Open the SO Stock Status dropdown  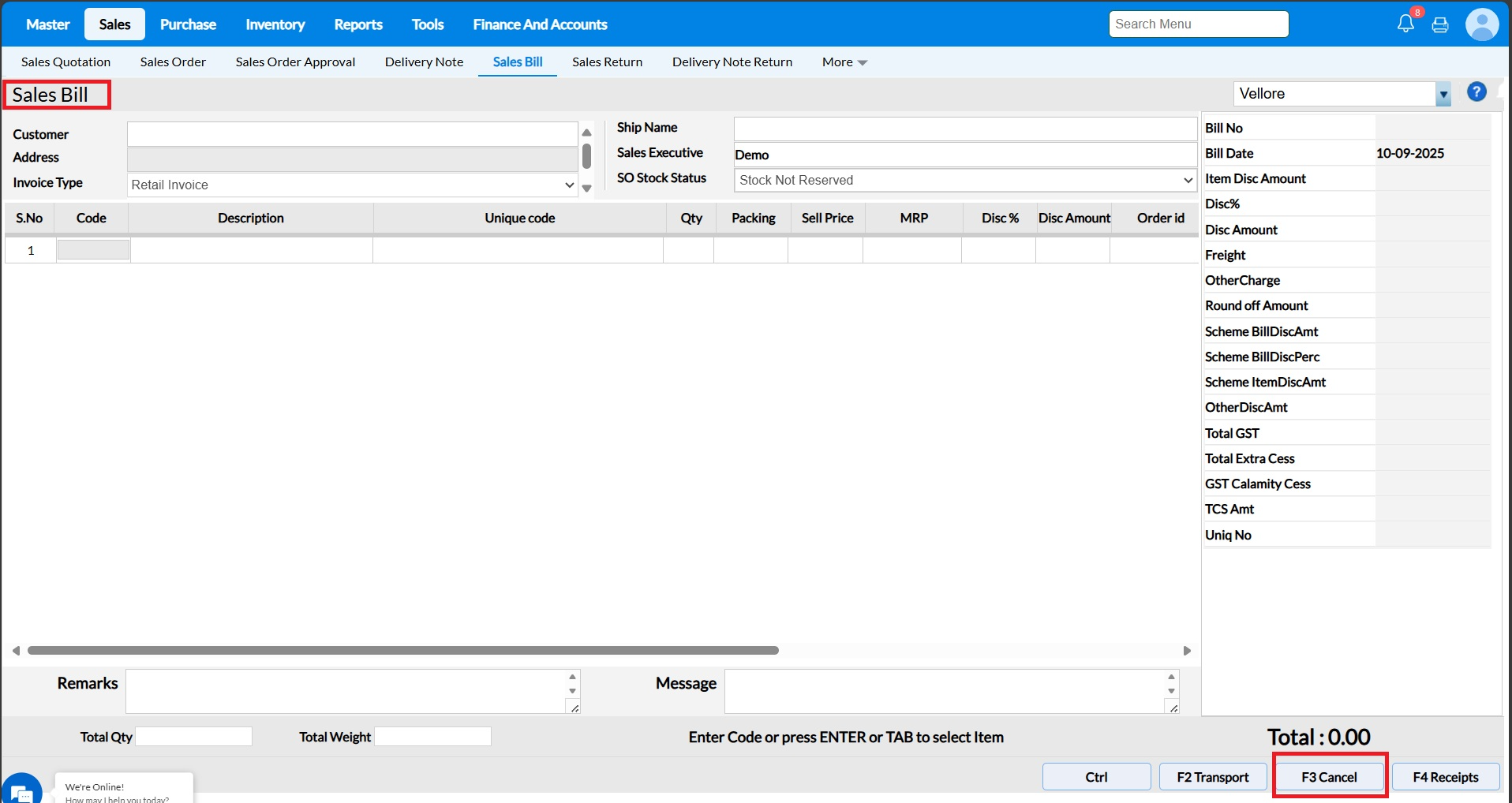tap(965, 180)
